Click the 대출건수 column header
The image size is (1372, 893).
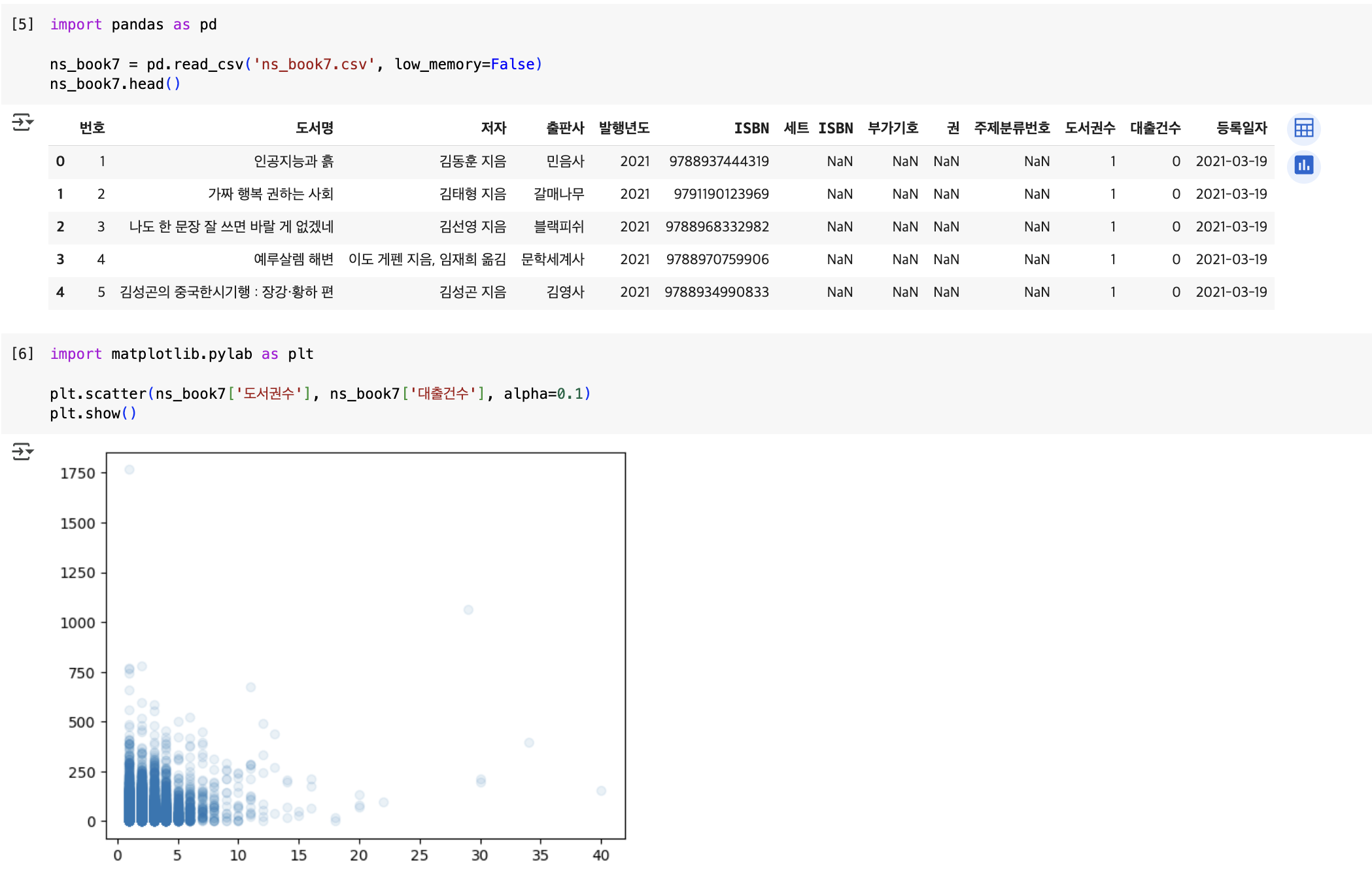point(1155,128)
